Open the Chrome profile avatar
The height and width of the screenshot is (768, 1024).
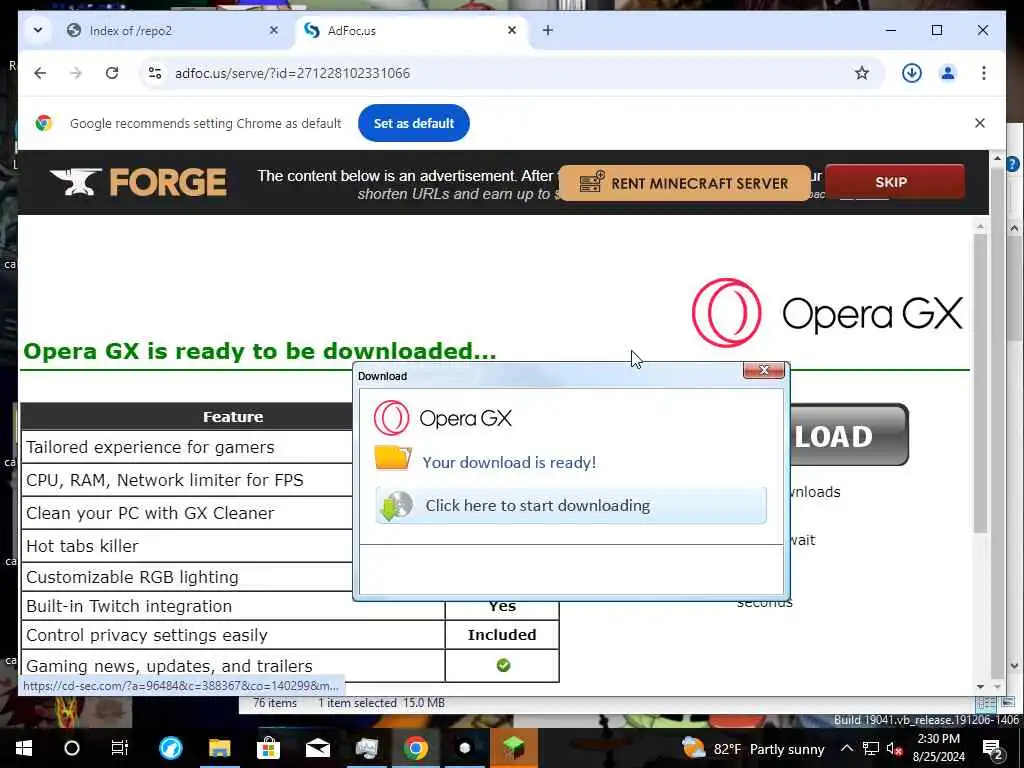click(948, 73)
